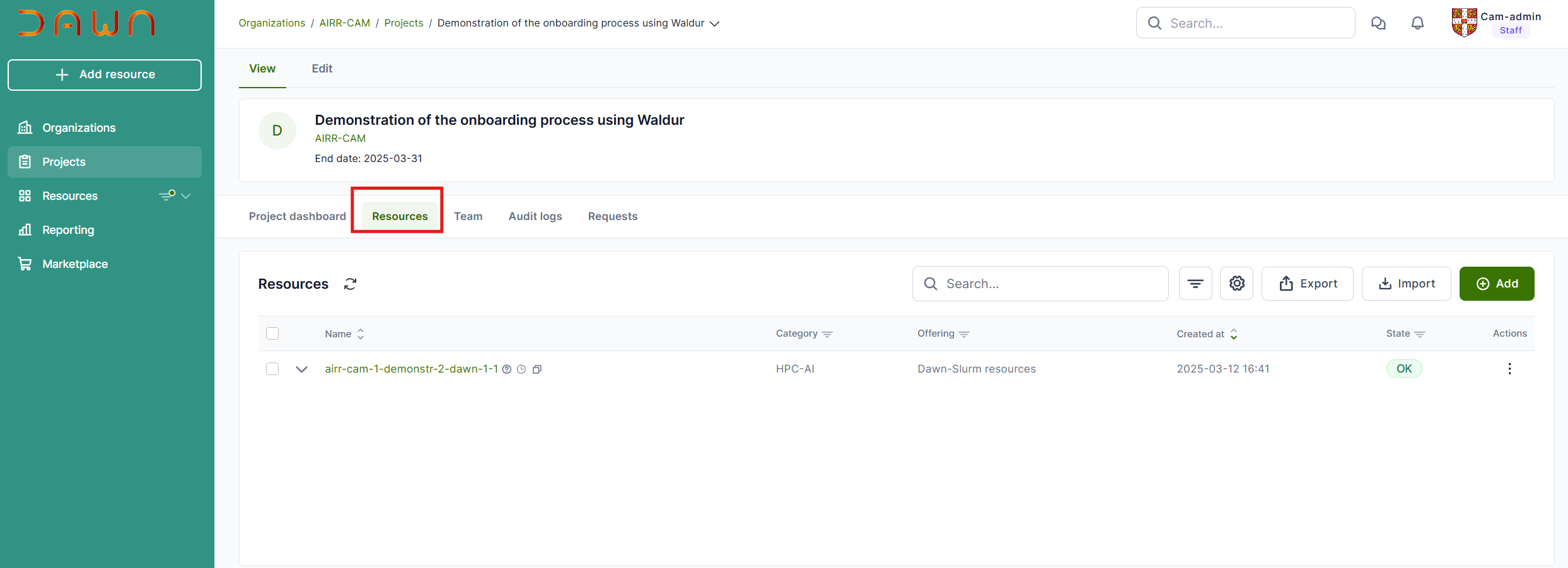This screenshot has width=1568, height=568.
Task: Click the Export button
Action: pos(1307,284)
